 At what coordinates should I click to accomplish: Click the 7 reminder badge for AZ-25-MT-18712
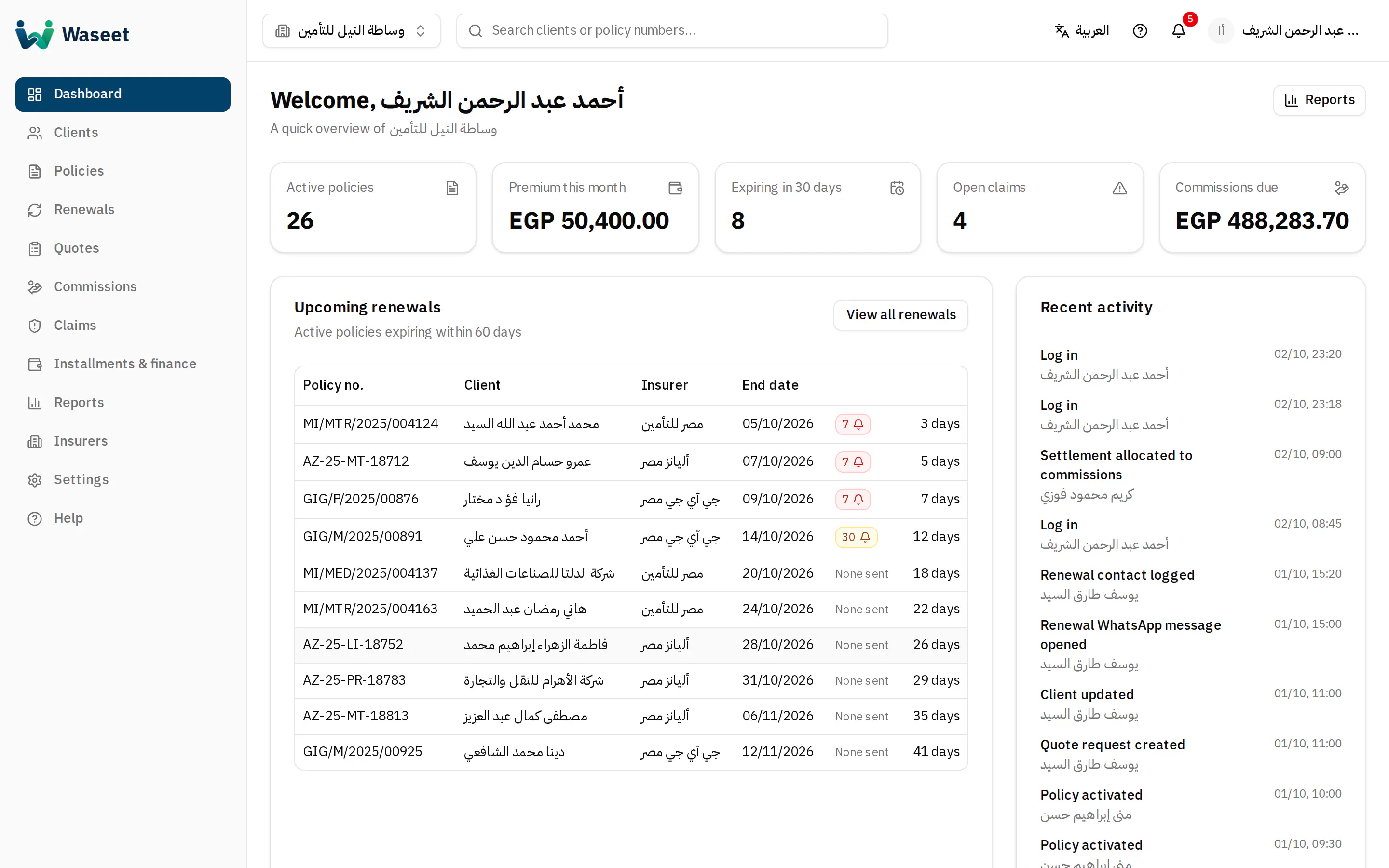pos(853,461)
